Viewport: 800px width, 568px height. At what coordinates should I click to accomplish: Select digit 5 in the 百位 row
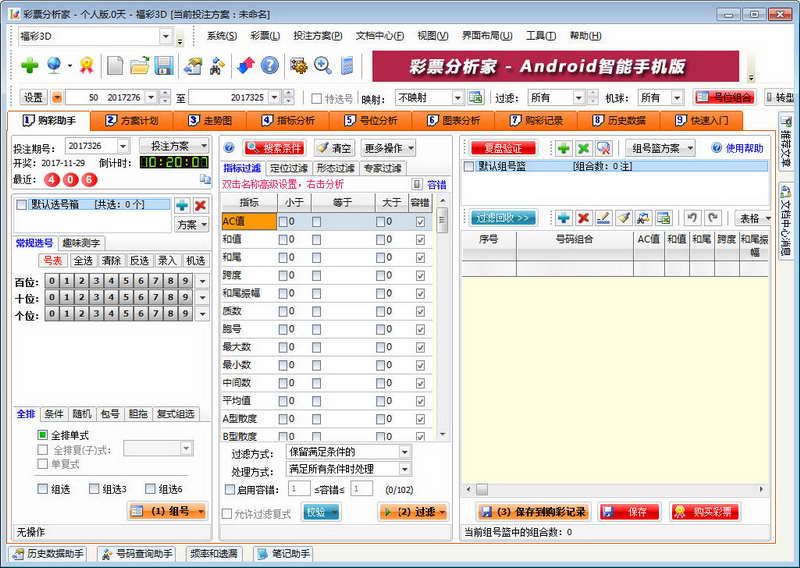[126, 281]
